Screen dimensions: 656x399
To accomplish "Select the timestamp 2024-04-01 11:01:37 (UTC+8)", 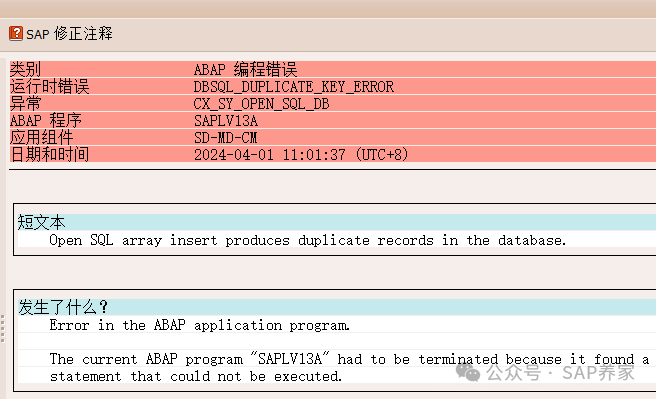I will click(x=301, y=155).
